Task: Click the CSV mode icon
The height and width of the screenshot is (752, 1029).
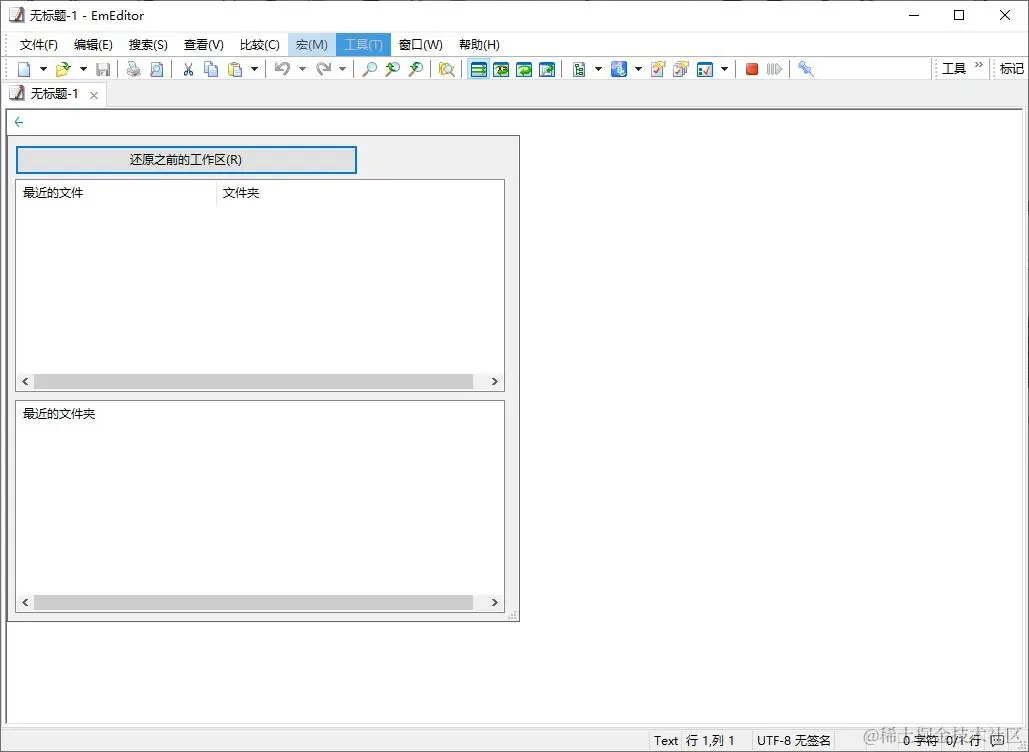Action: (579, 69)
